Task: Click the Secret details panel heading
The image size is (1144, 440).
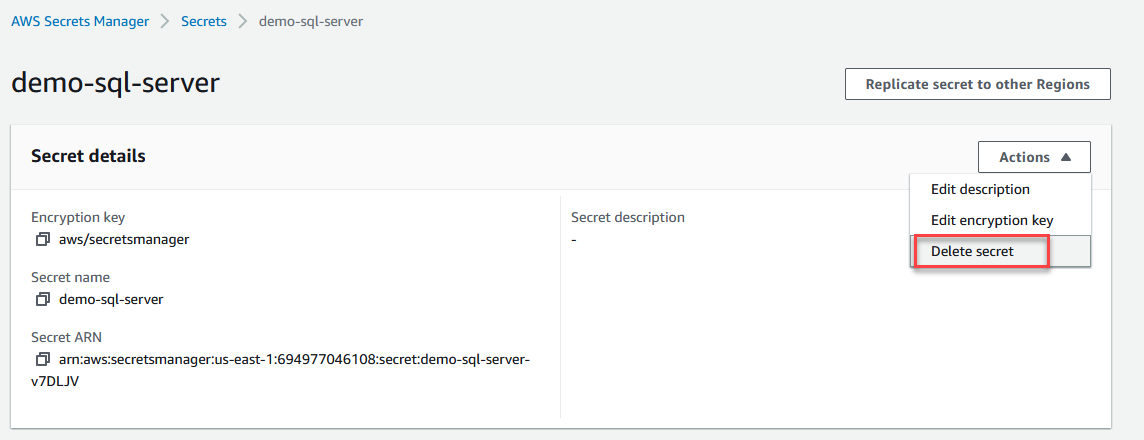Action: [88, 156]
